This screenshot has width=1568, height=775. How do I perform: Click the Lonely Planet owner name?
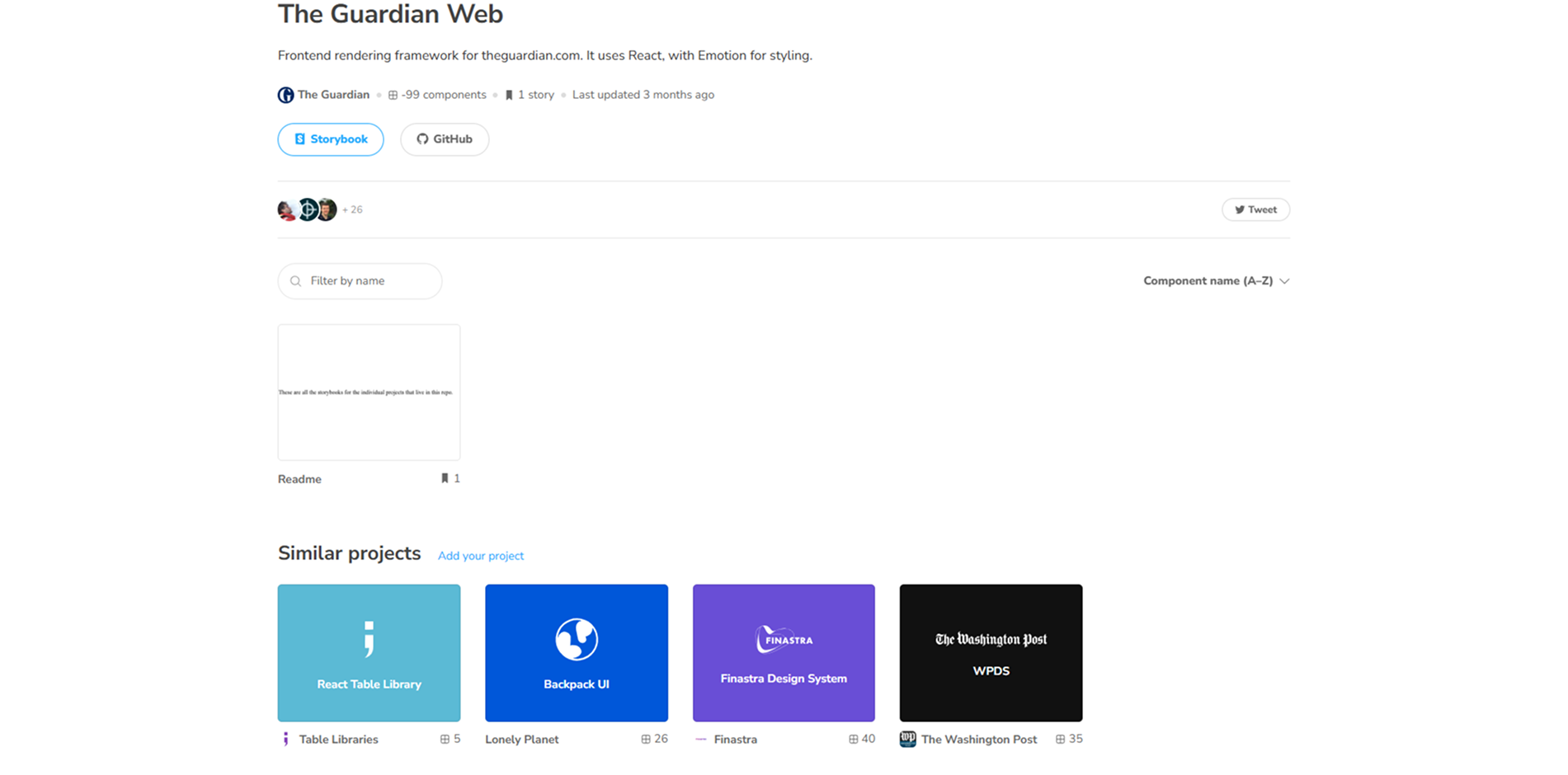pos(522,740)
